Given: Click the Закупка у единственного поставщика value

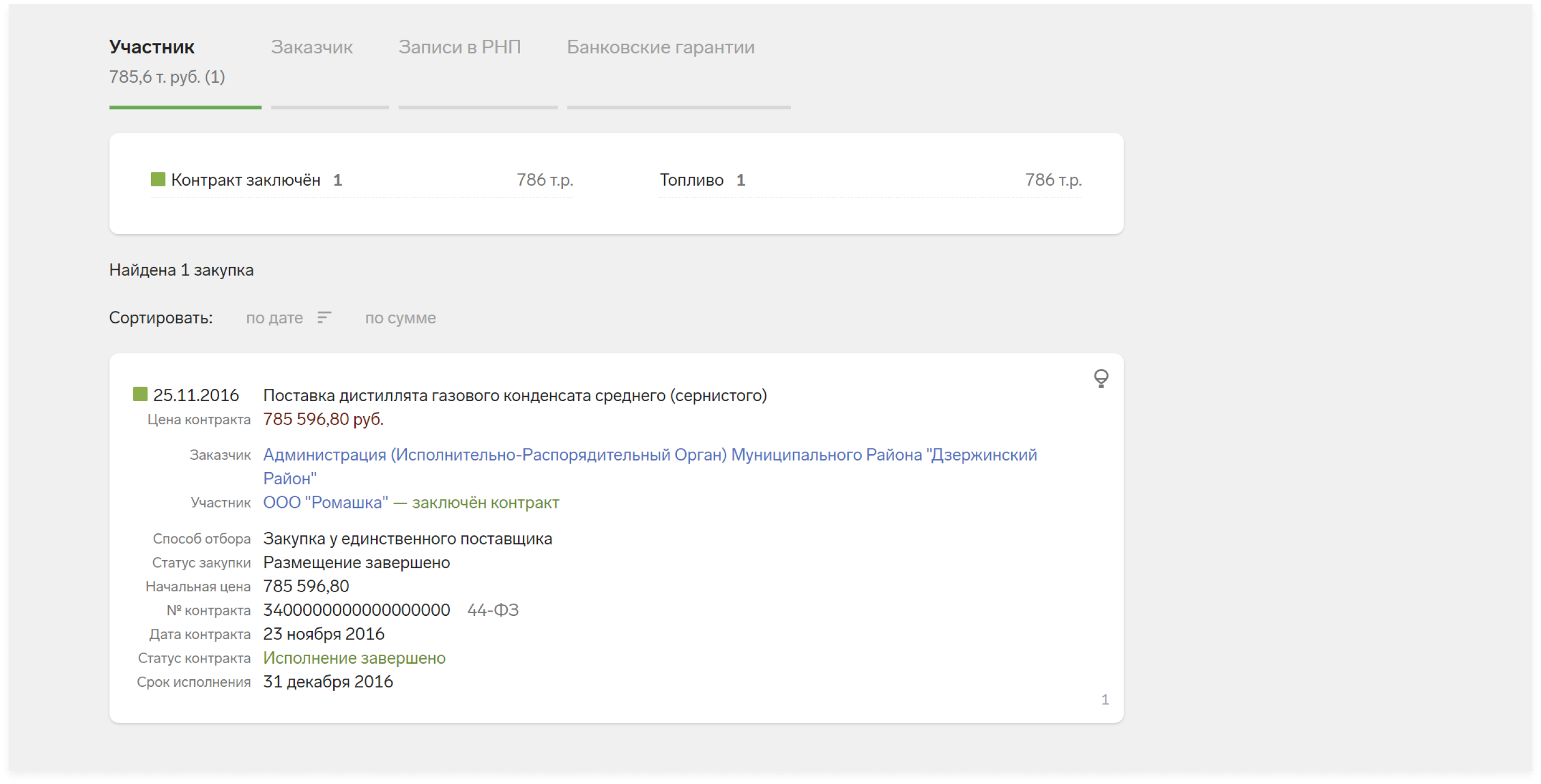Looking at the screenshot, I should (407, 539).
